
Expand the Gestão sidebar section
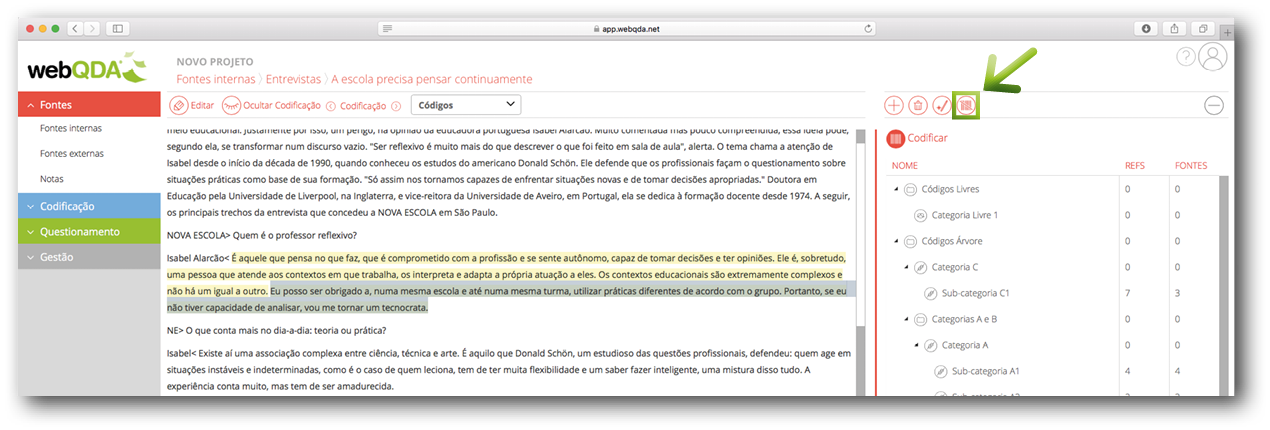click(89, 257)
